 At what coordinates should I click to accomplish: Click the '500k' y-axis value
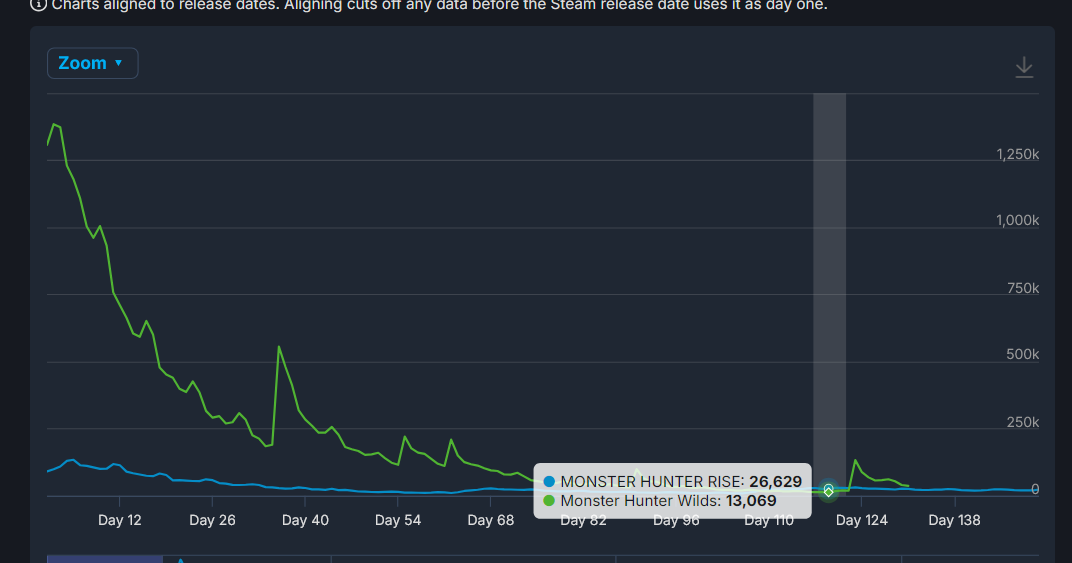tap(1023, 354)
